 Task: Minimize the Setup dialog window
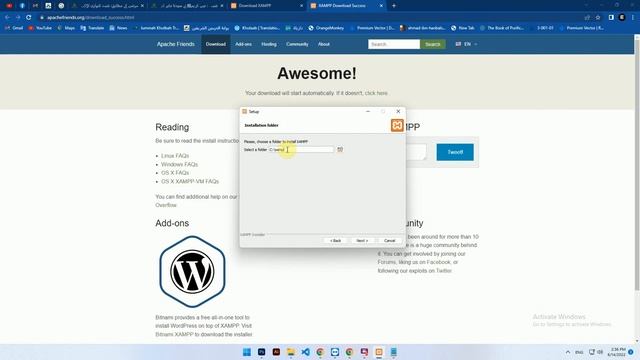tap(368, 111)
